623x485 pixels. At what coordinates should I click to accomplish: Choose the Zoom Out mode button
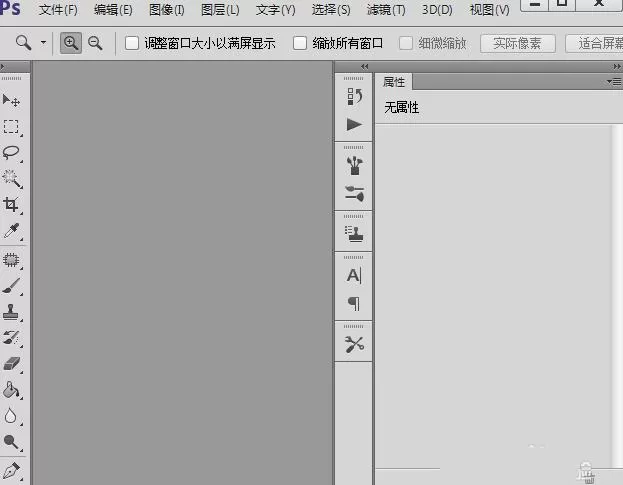coord(95,43)
